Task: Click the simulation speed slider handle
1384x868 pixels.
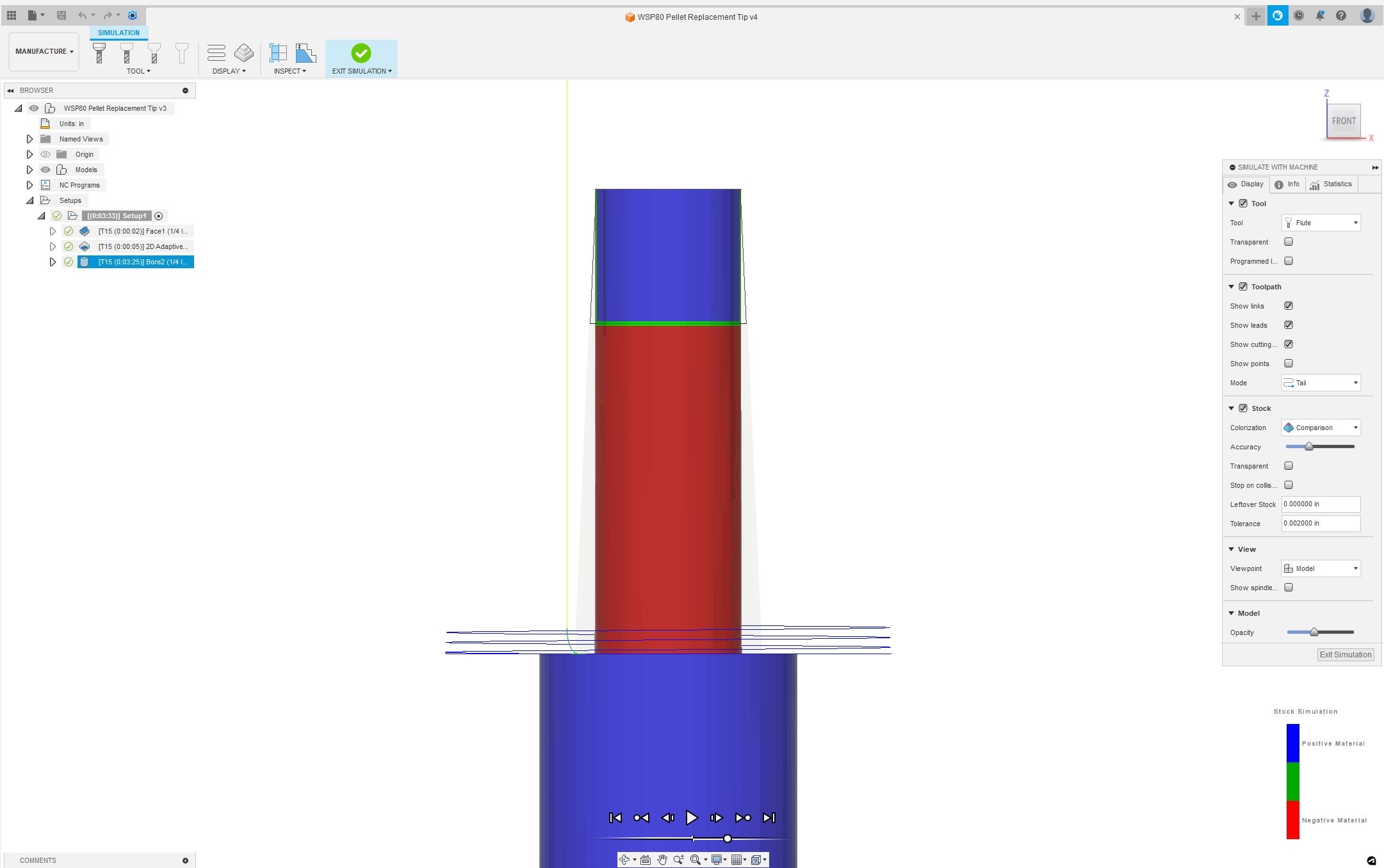Action: [728, 839]
